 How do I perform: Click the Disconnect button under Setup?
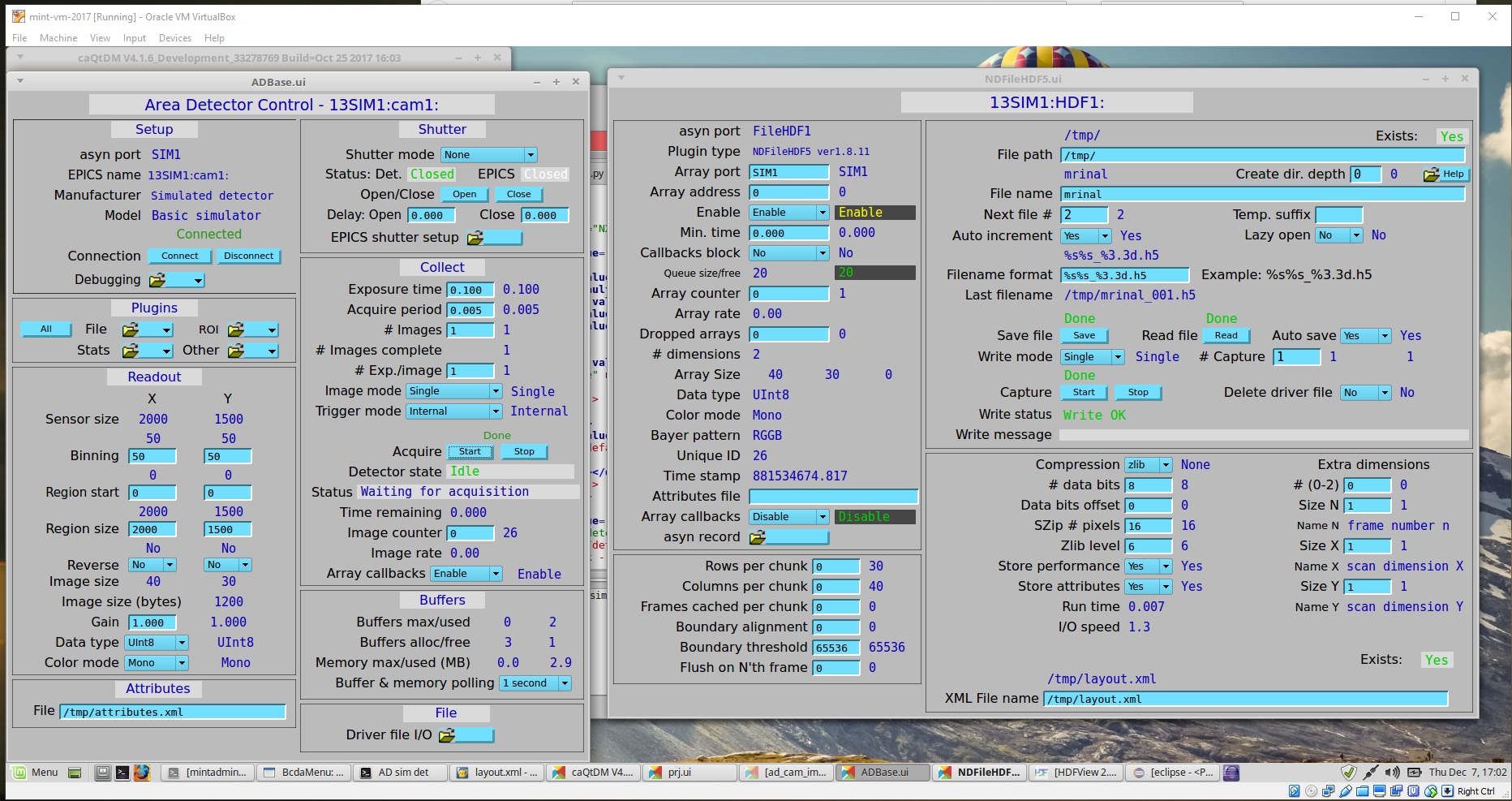coord(248,256)
